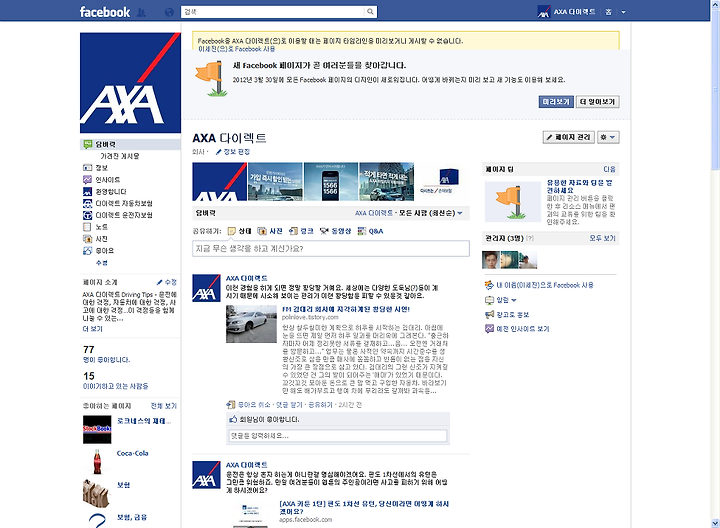Open the polinlove.tistory.com article headline link

(x=346, y=309)
